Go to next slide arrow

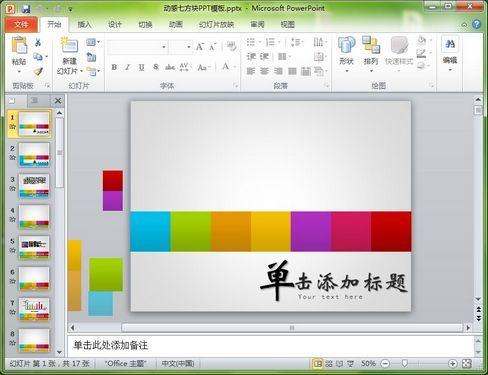(x=478, y=318)
